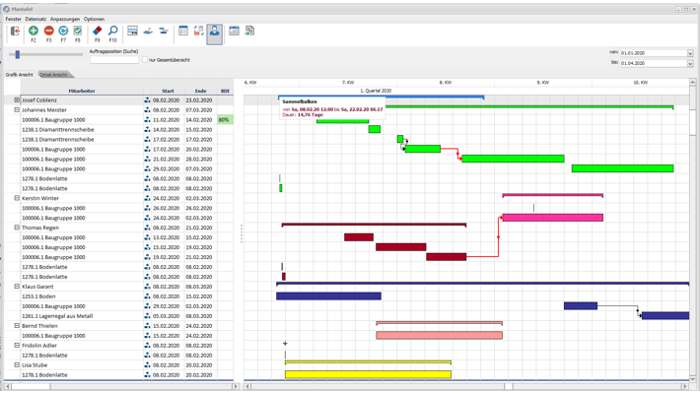Open the von start date dropdown

[x=690, y=53]
